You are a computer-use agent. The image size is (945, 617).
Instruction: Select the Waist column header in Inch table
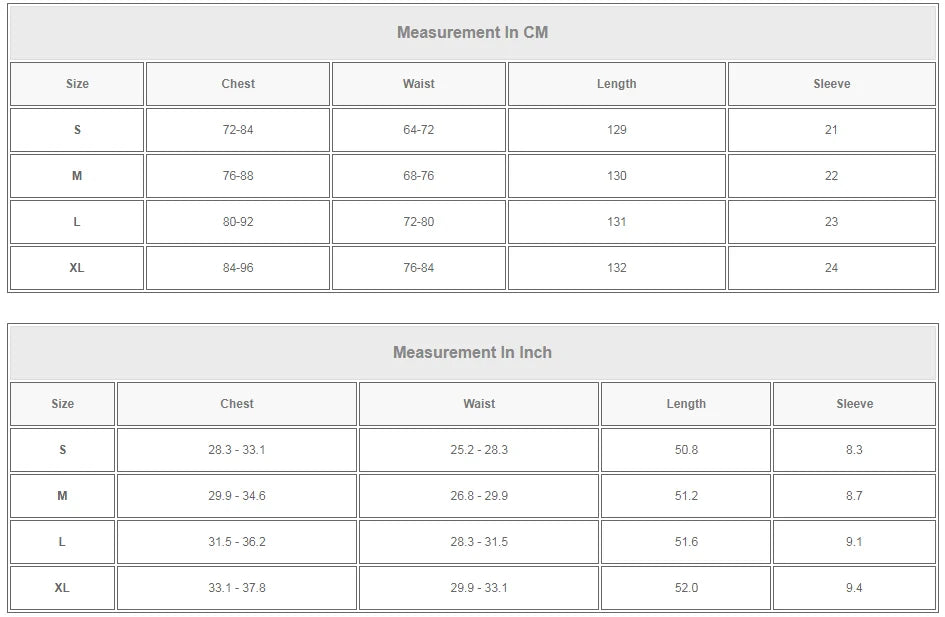point(479,404)
